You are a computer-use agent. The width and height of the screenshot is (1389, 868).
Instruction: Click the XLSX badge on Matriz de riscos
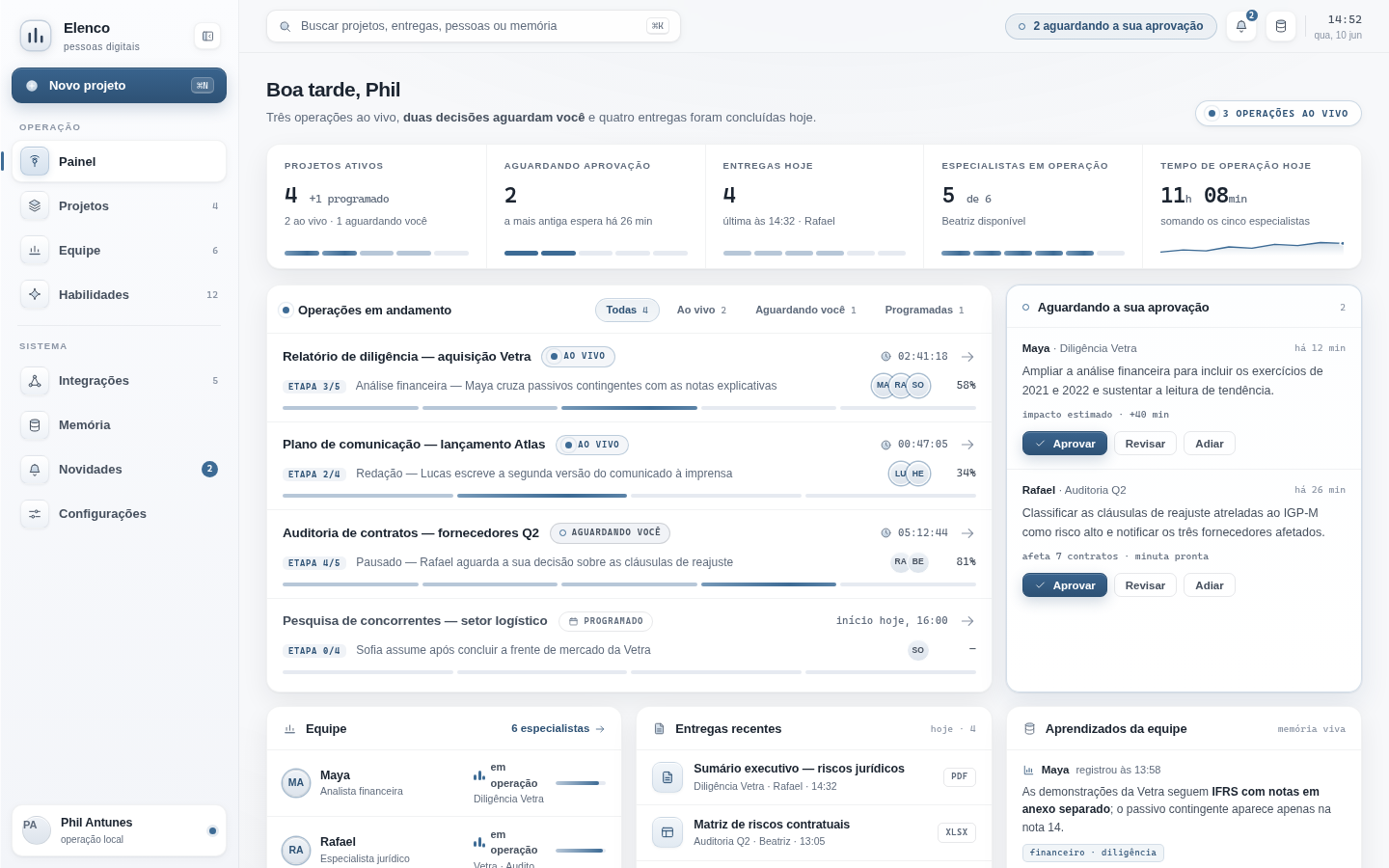956,832
